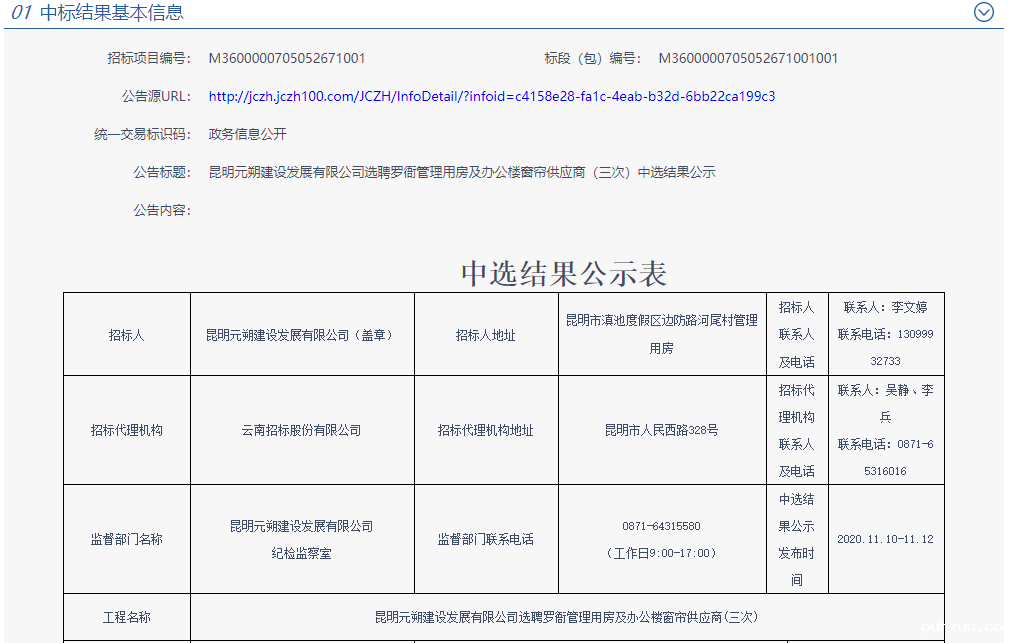Select the 纪检监察室 supervision department cell

click(x=302, y=539)
